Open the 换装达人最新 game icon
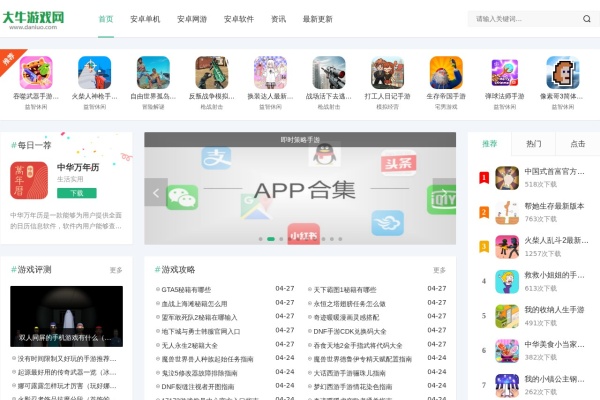The height and width of the screenshot is (400, 600). [x=270, y=72]
